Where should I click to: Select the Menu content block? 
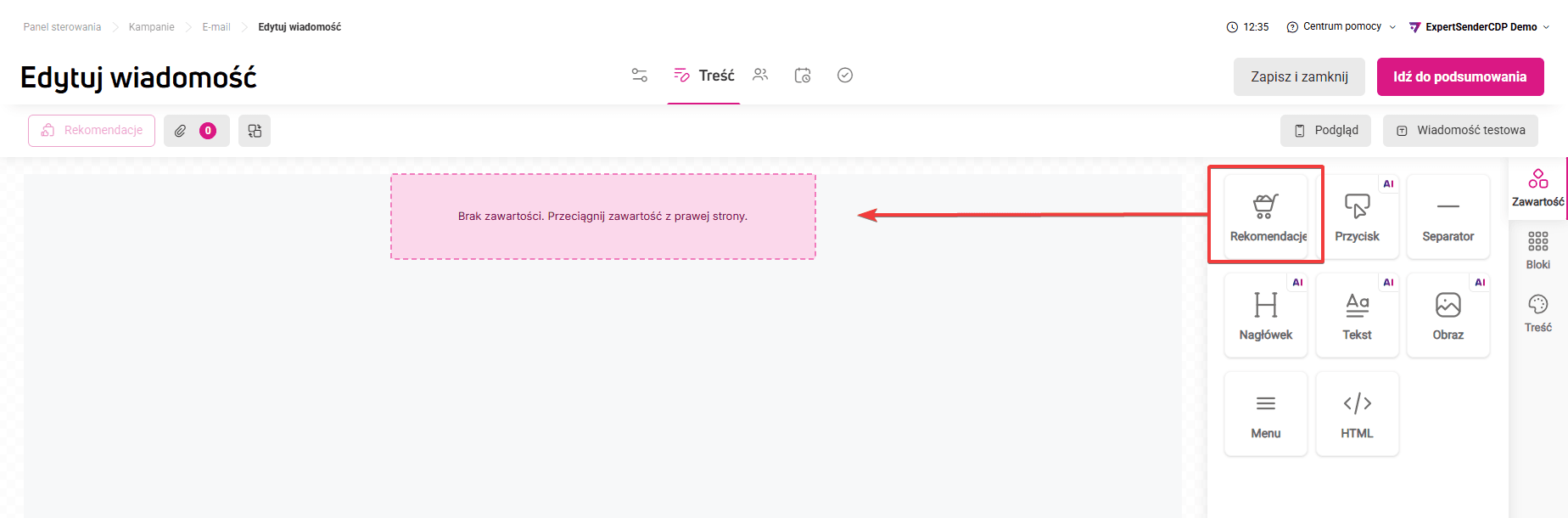click(1266, 414)
